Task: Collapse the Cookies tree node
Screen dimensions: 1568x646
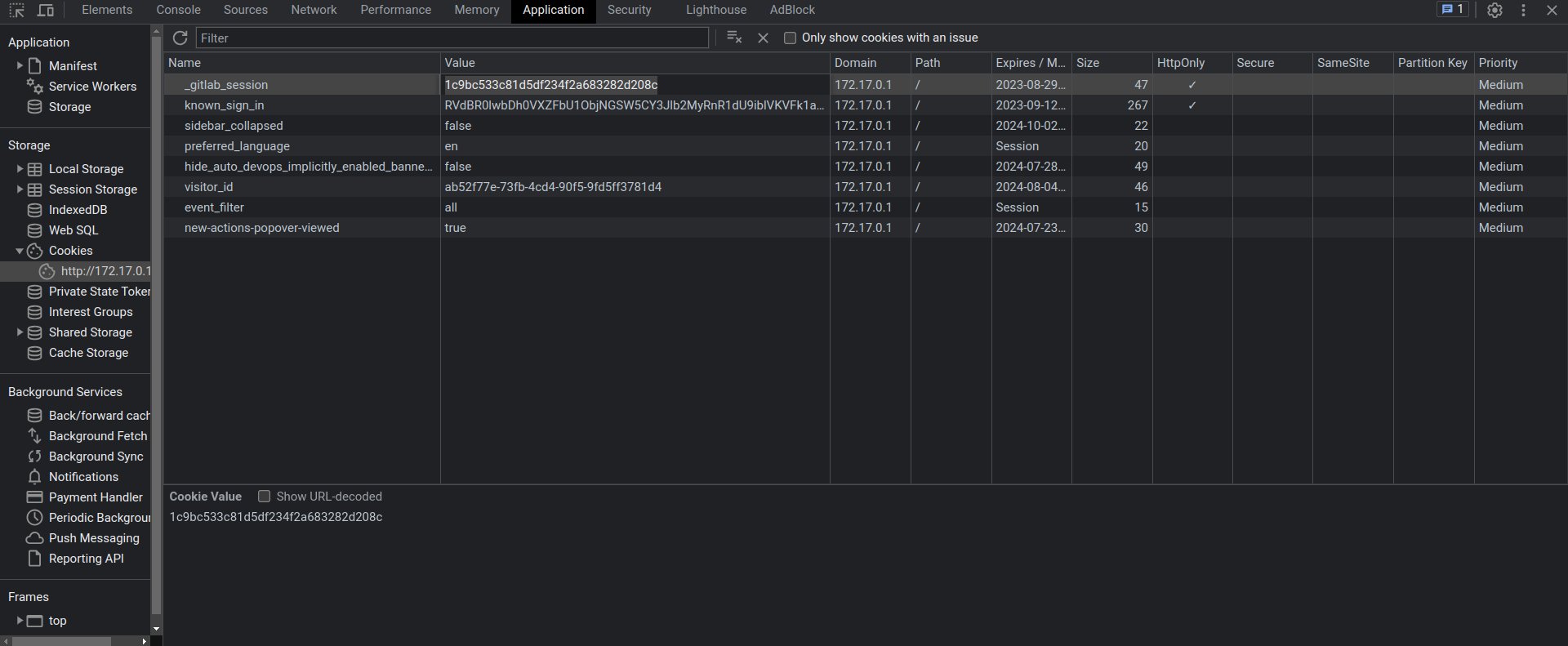Action: click(x=20, y=251)
